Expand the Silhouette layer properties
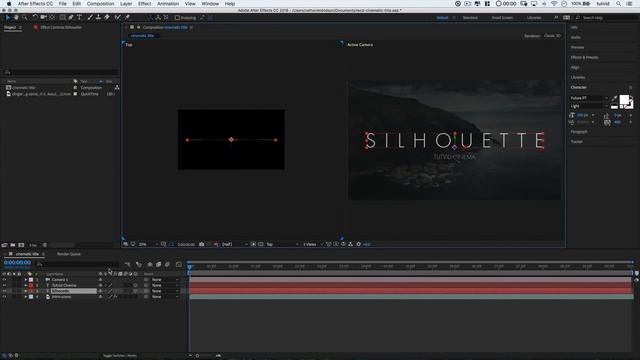 pos(26,291)
